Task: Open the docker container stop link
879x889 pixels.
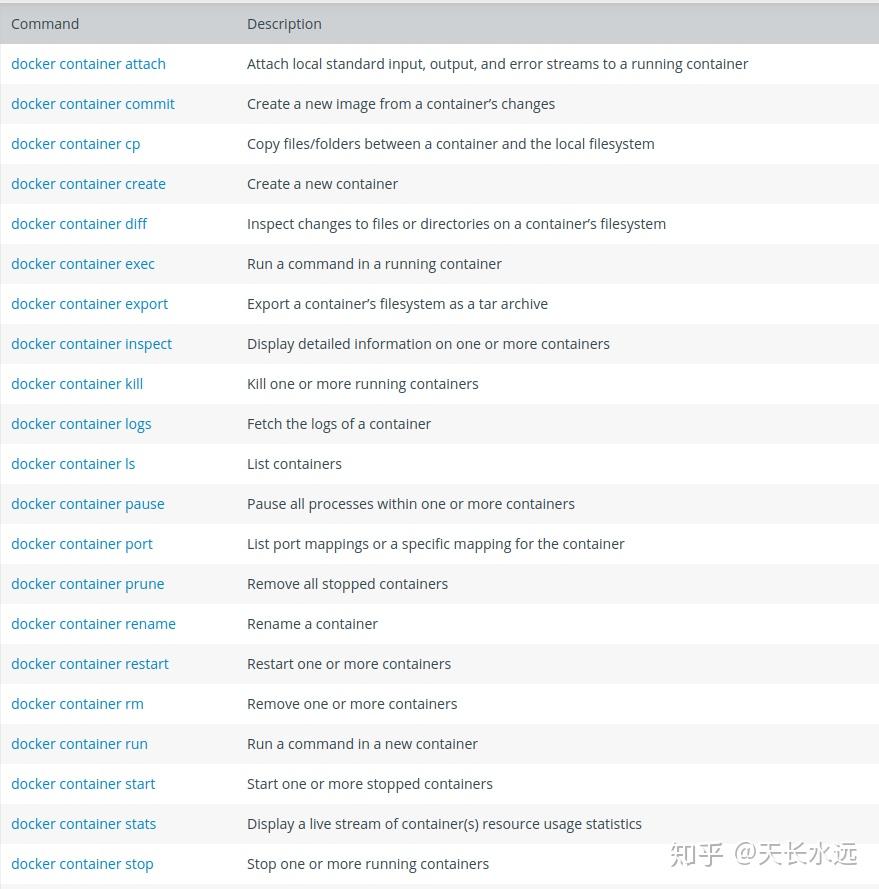Action: pyautogui.click(x=82, y=865)
